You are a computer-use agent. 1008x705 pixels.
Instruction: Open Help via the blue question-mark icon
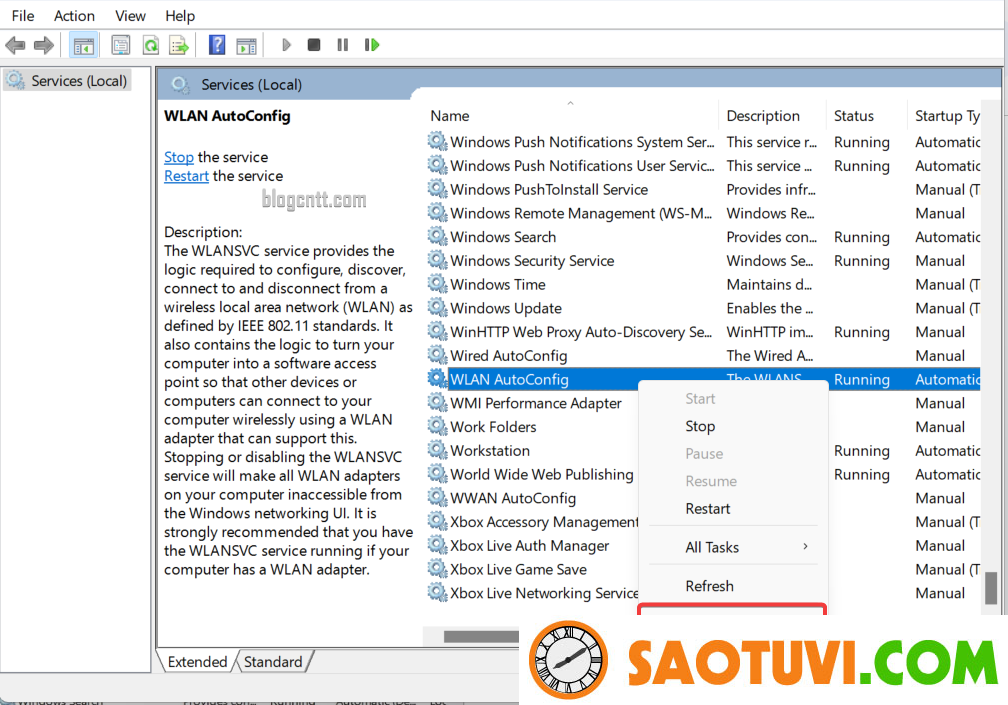[217, 45]
